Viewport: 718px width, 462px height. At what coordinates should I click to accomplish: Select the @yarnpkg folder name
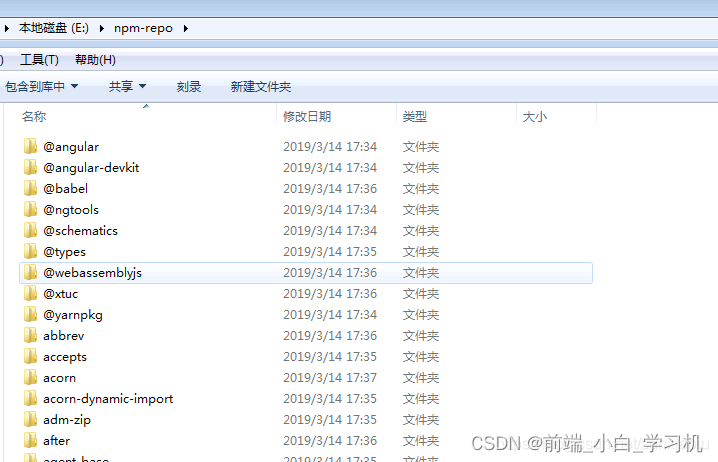(x=73, y=315)
